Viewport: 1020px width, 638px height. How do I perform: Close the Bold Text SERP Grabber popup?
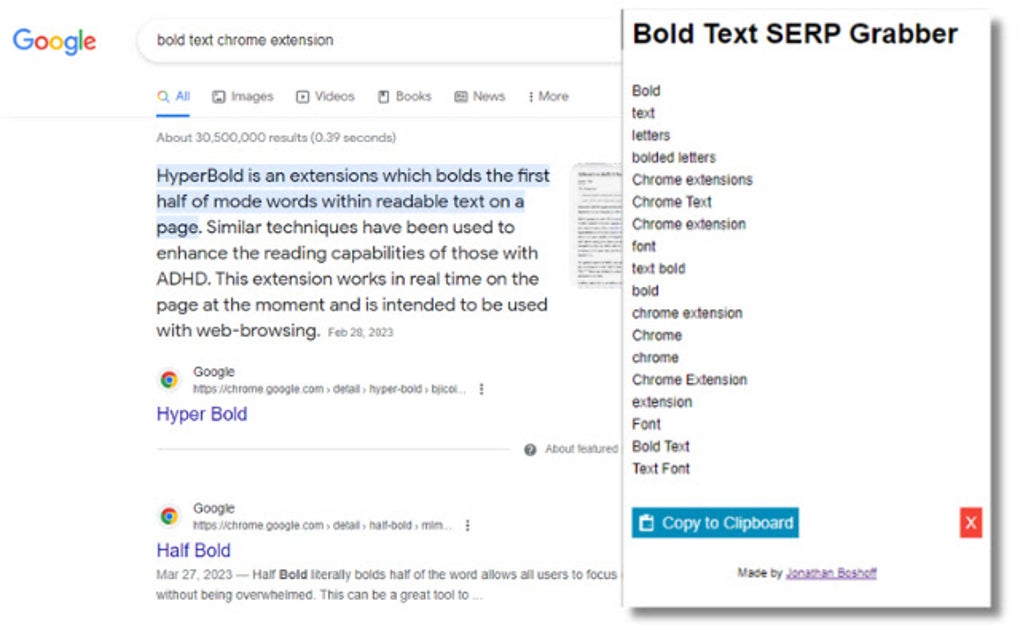tap(969, 522)
